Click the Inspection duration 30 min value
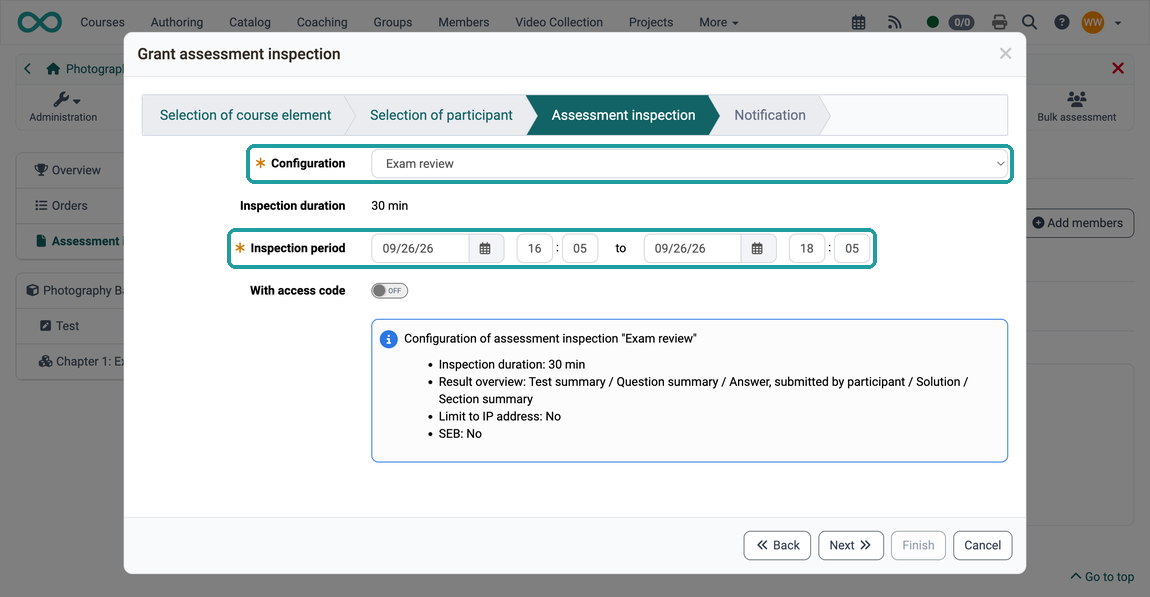Viewport: 1150px width, 597px height. tap(389, 206)
